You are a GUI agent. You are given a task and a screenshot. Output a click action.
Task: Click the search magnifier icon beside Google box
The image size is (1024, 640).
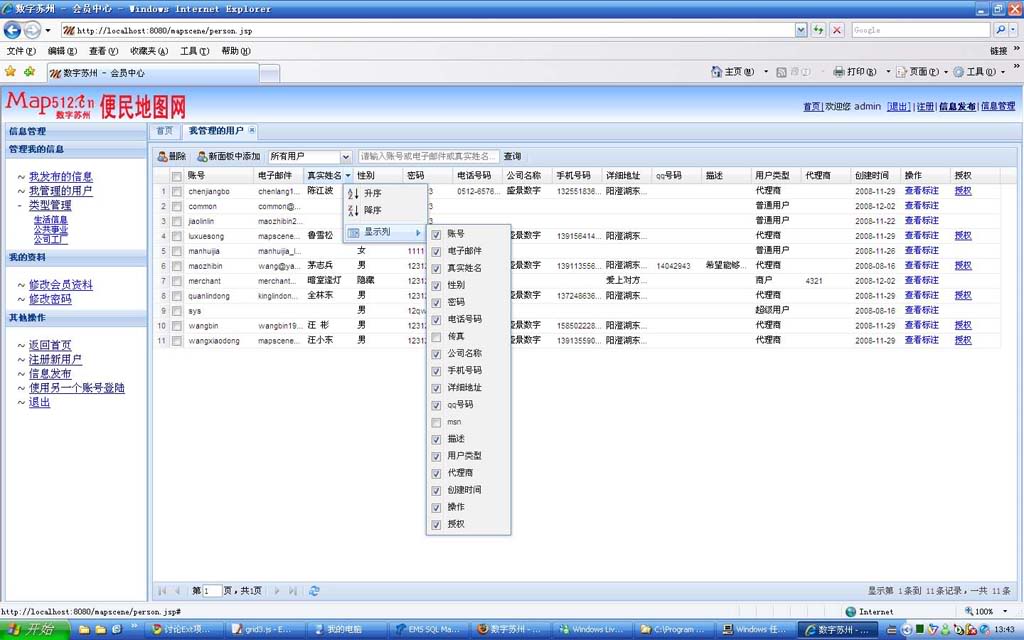click(1000, 30)
